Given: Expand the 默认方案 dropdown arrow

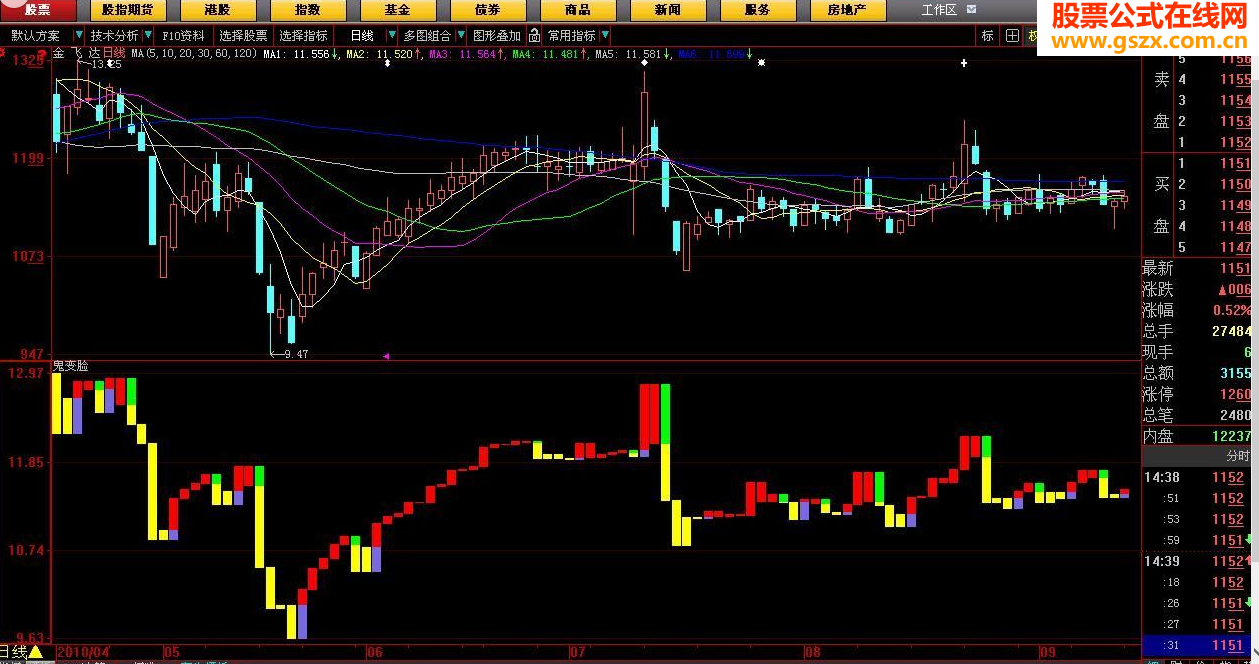Looking at the screenshot, I should (78, 35).
